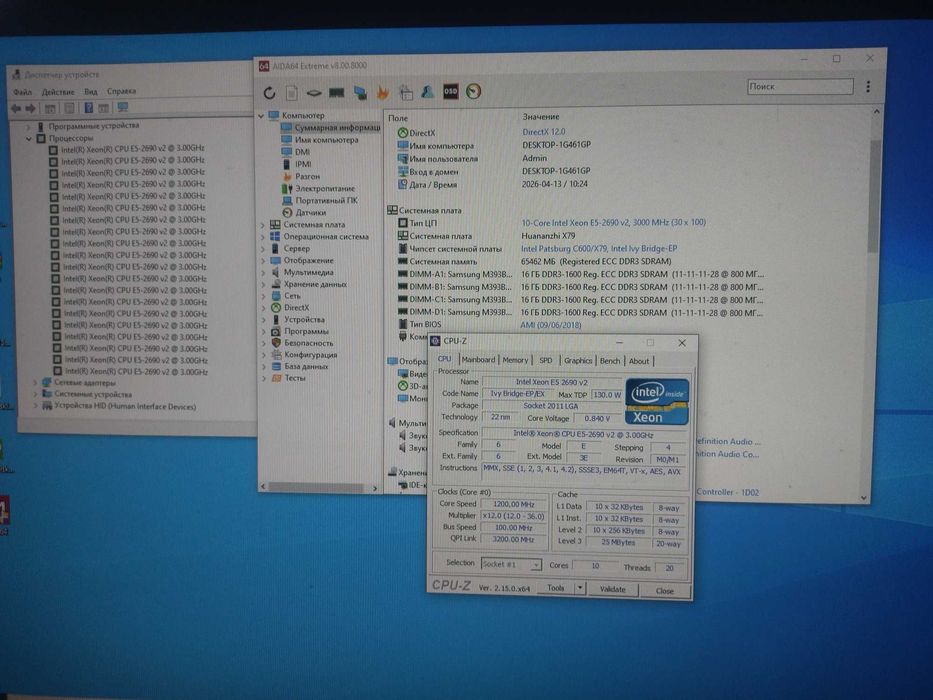Viewport: 933px width, 700px height.
Task: Open Действие menu in Device Manager
Action: tap(58, 92)
